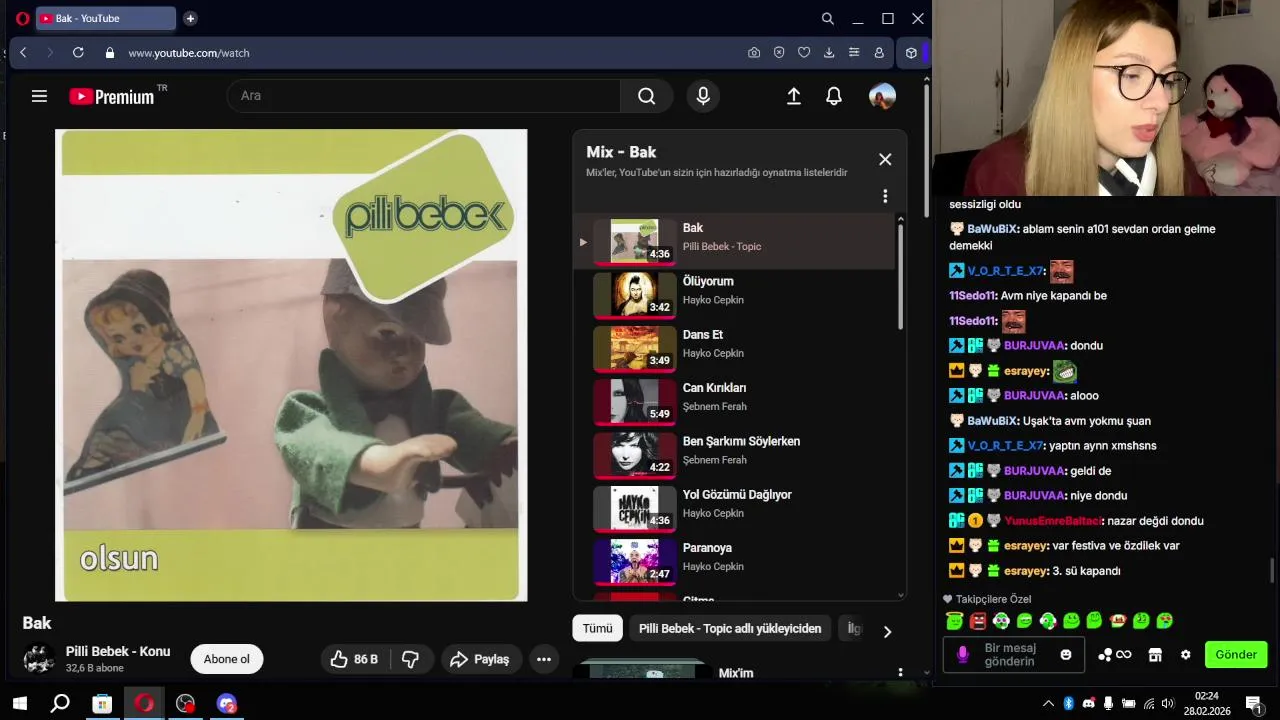This screenshot has width=1280, height=720.
Task: Play Ölüyorum by Hayko Cepkin
Action: click(x=734, y=294)
